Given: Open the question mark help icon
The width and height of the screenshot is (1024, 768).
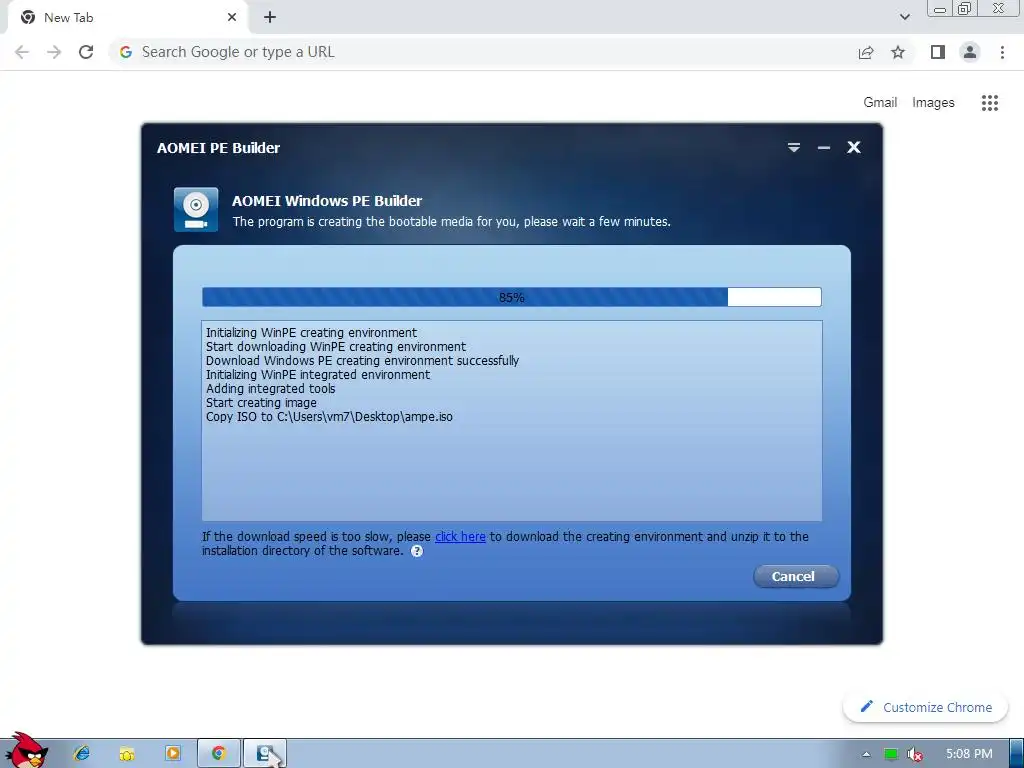Looking at the screenshot, I should coord(417,551).
